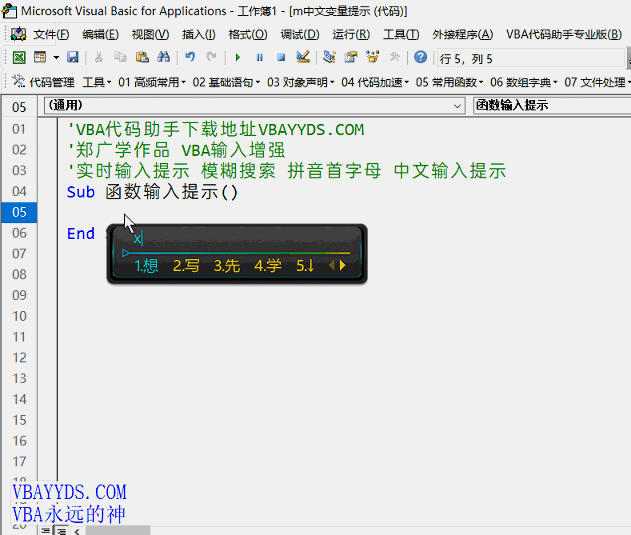
Task: Open the Toolbox icon
Action: point(394,58)
